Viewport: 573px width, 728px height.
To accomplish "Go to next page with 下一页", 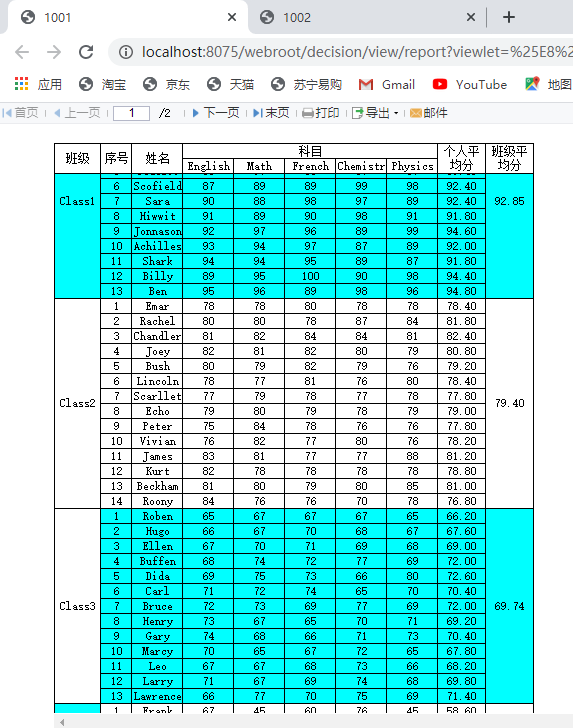I will (x=215, y=113).
